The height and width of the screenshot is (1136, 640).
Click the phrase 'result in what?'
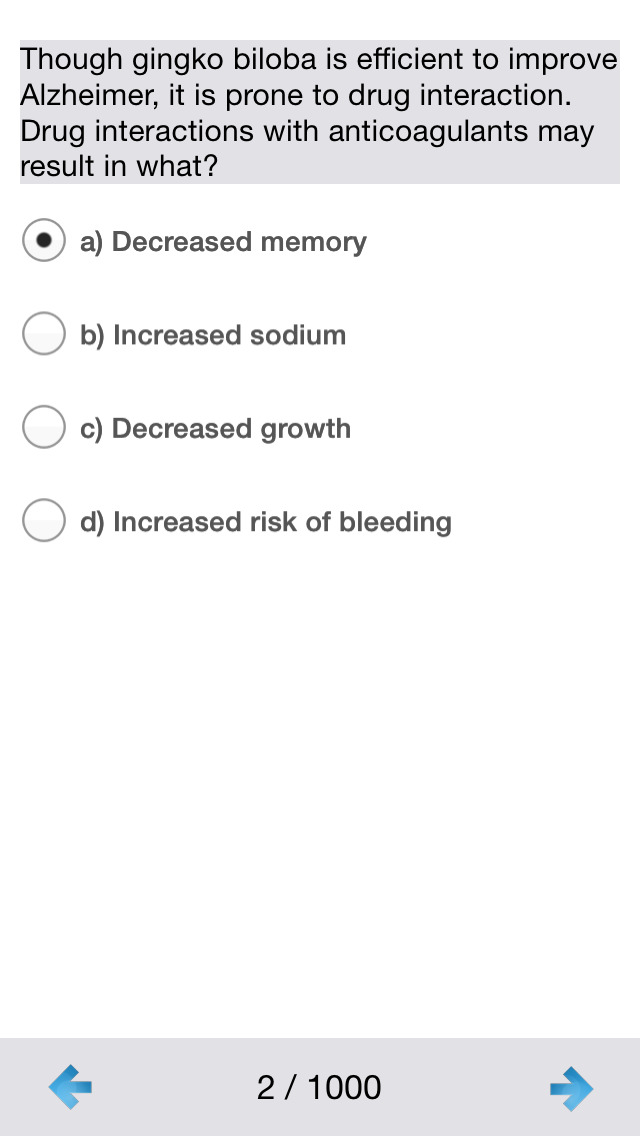(118, 167)
